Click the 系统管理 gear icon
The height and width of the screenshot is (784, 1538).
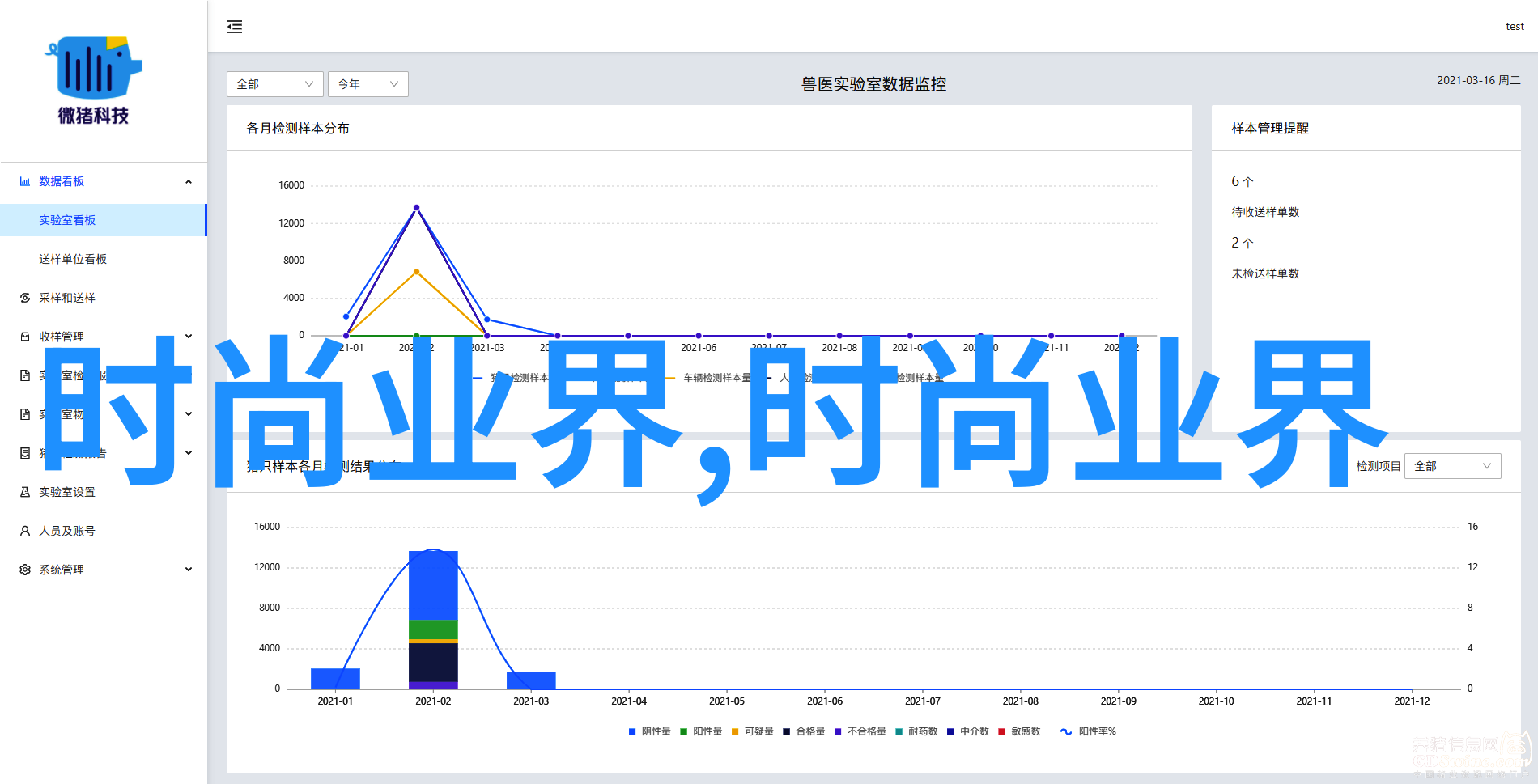click(25, 570)
